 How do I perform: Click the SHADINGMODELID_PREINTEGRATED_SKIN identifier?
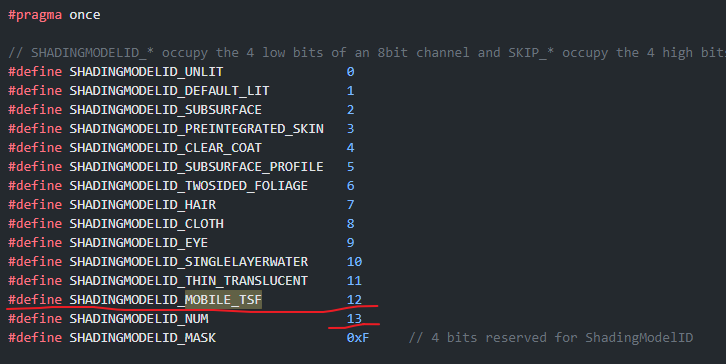click(x=196, y=129)
